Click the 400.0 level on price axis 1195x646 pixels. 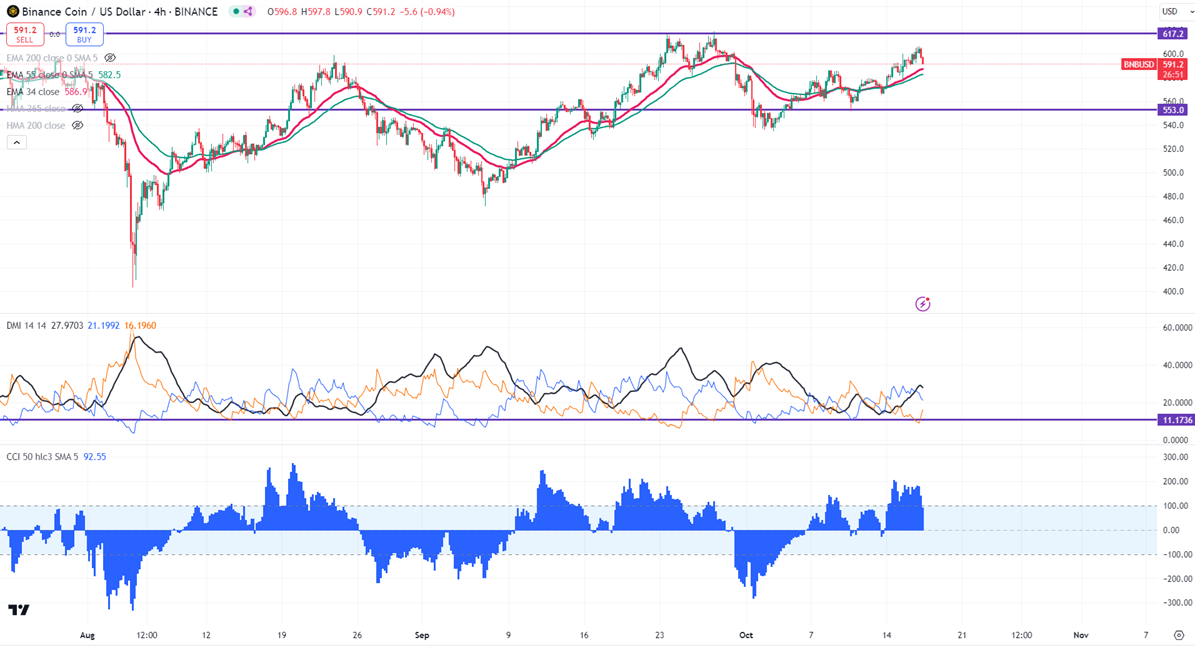pos(1173,291)
